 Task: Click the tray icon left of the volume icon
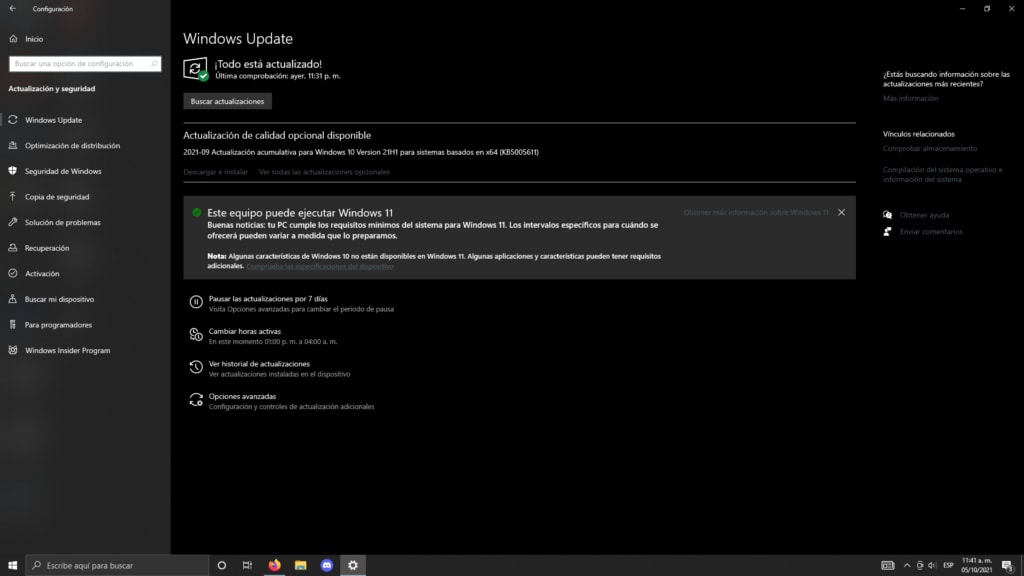[920, 566]
